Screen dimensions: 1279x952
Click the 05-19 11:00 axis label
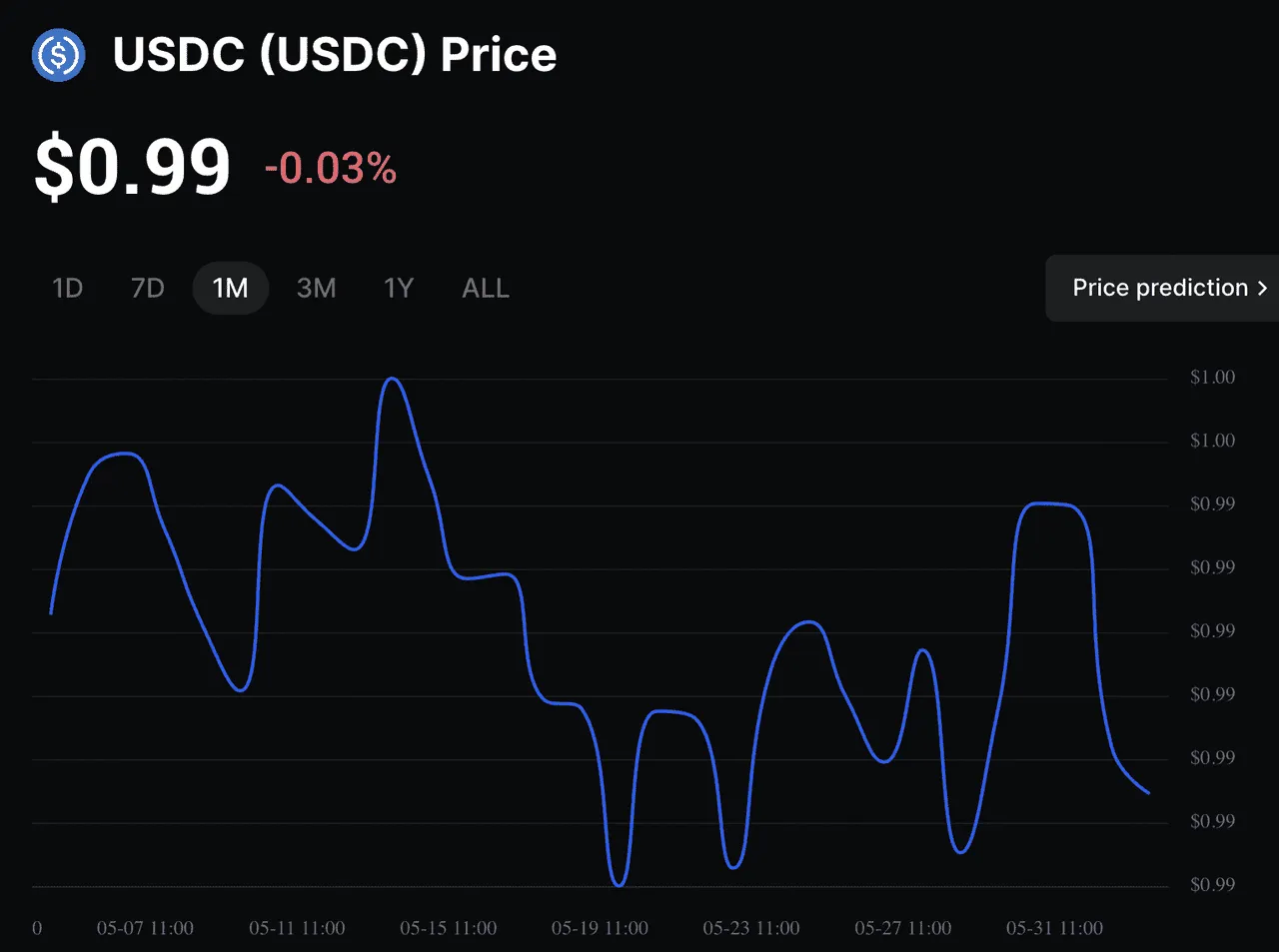click(x=599, y=928)
